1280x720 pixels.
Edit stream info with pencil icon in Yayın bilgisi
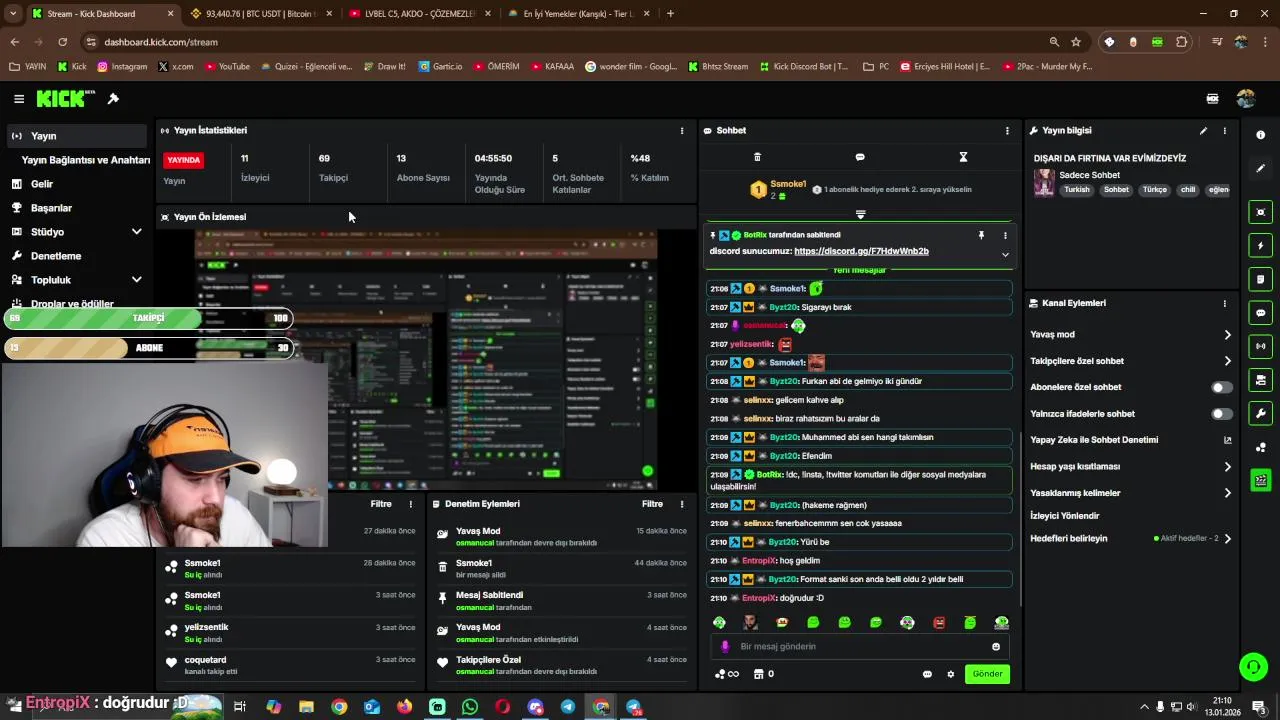[1203, 131]
